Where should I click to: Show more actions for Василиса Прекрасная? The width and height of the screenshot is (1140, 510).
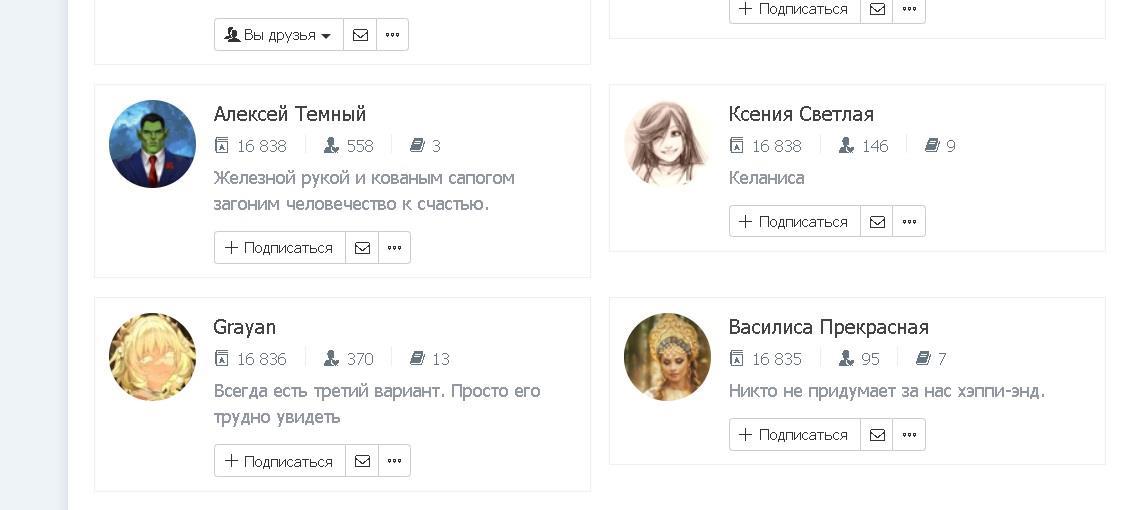(909, 435)
